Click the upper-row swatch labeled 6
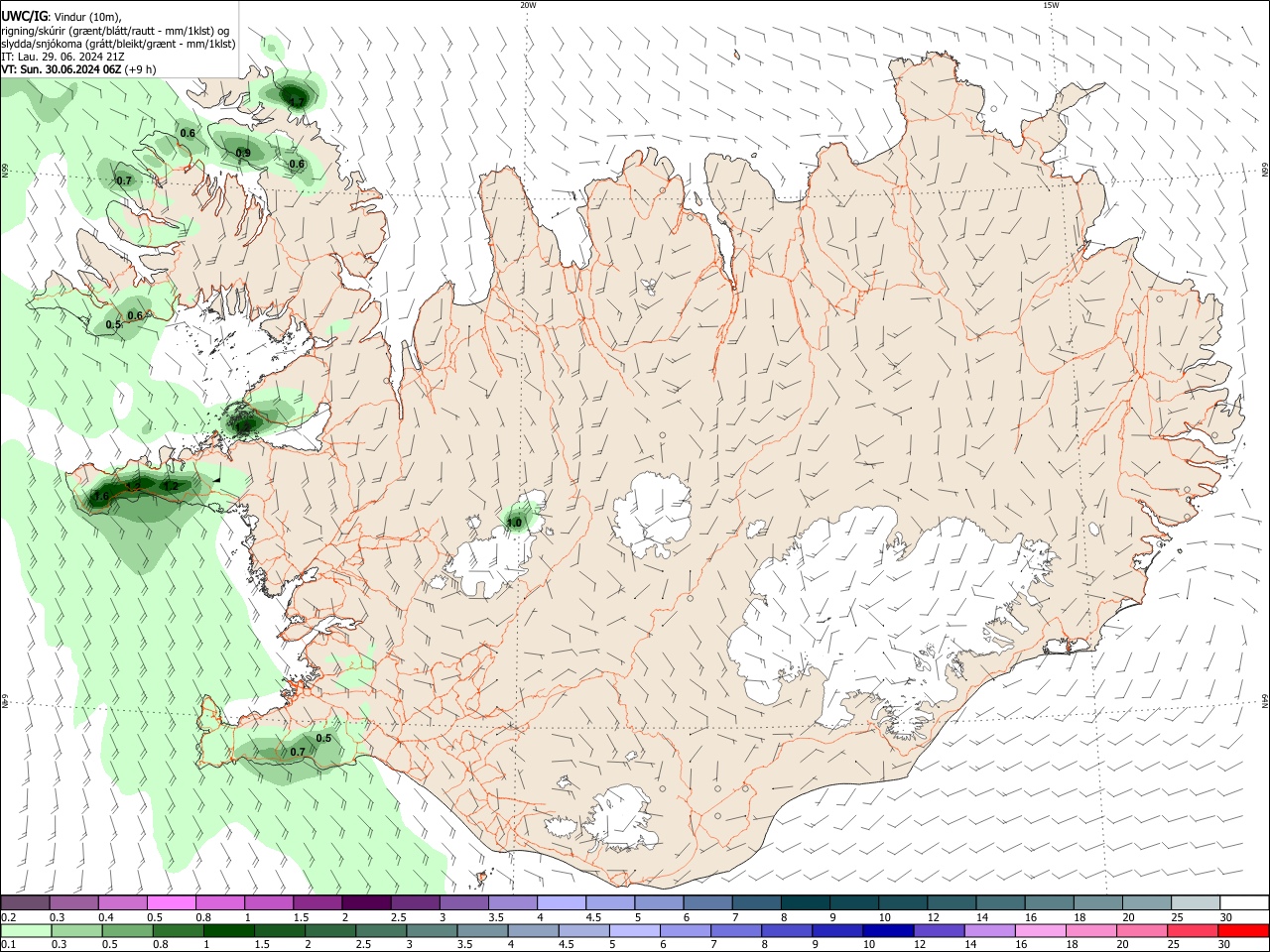The image size is (1270, 952). [707, 902]
